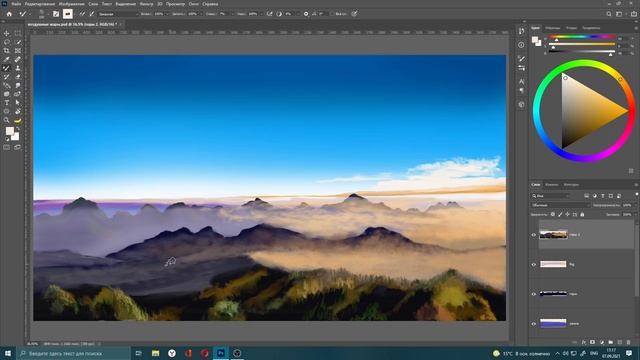This screenshot has height=360, width=640.
Task: Select the Lasso tool
Action: tap(7, 42)
